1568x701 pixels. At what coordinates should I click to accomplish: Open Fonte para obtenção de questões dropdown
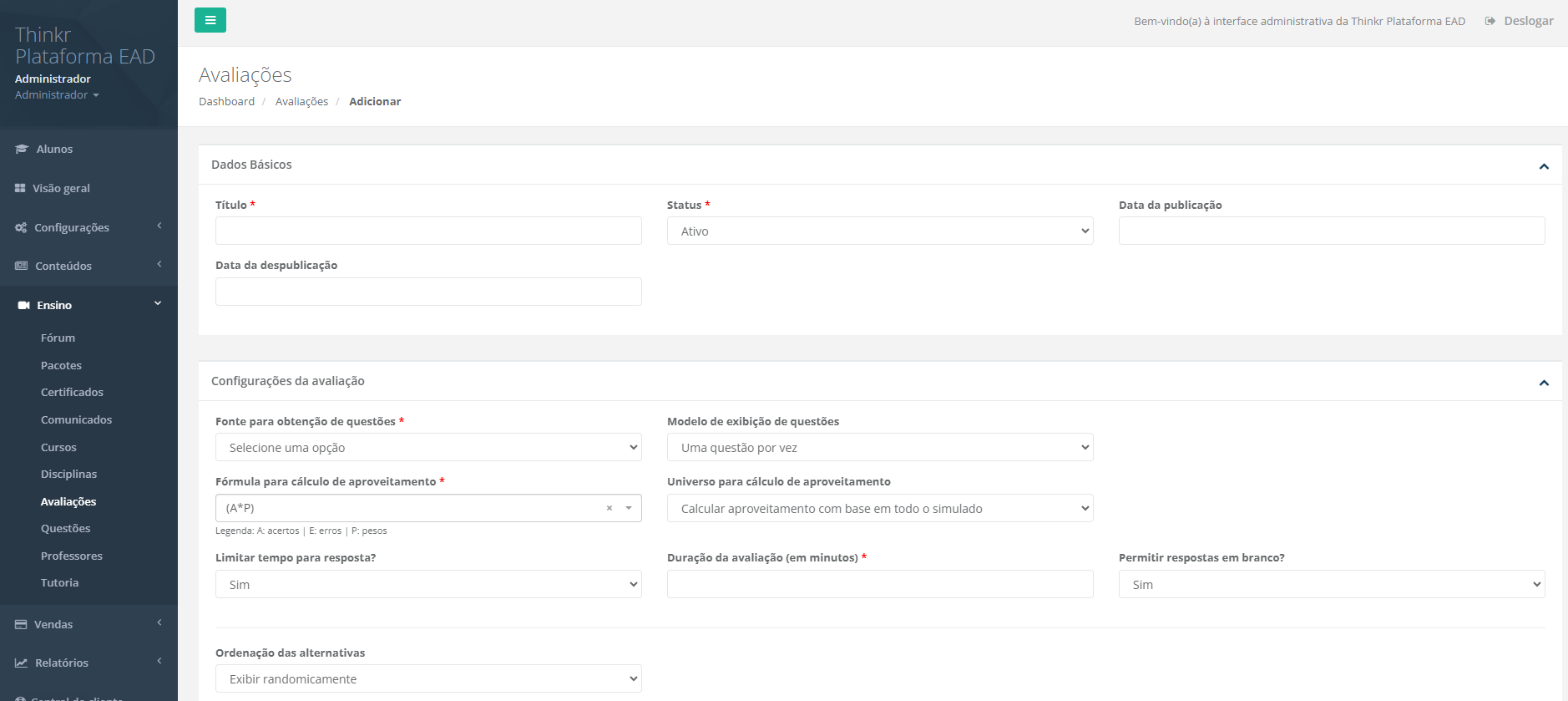click(x=428, y=448)
